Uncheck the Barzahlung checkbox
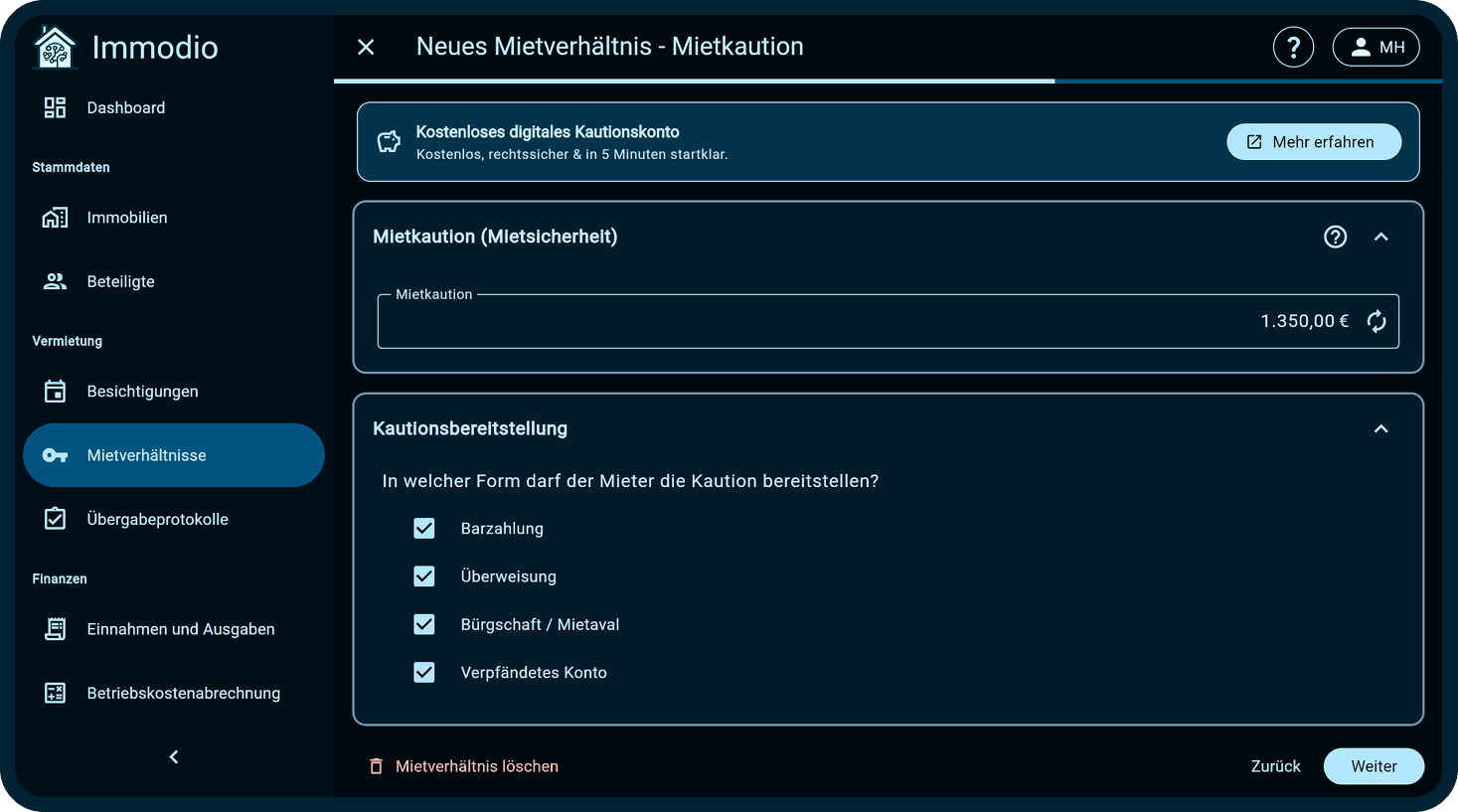Viewport: 1458px width, 812px height. [424, 529]
